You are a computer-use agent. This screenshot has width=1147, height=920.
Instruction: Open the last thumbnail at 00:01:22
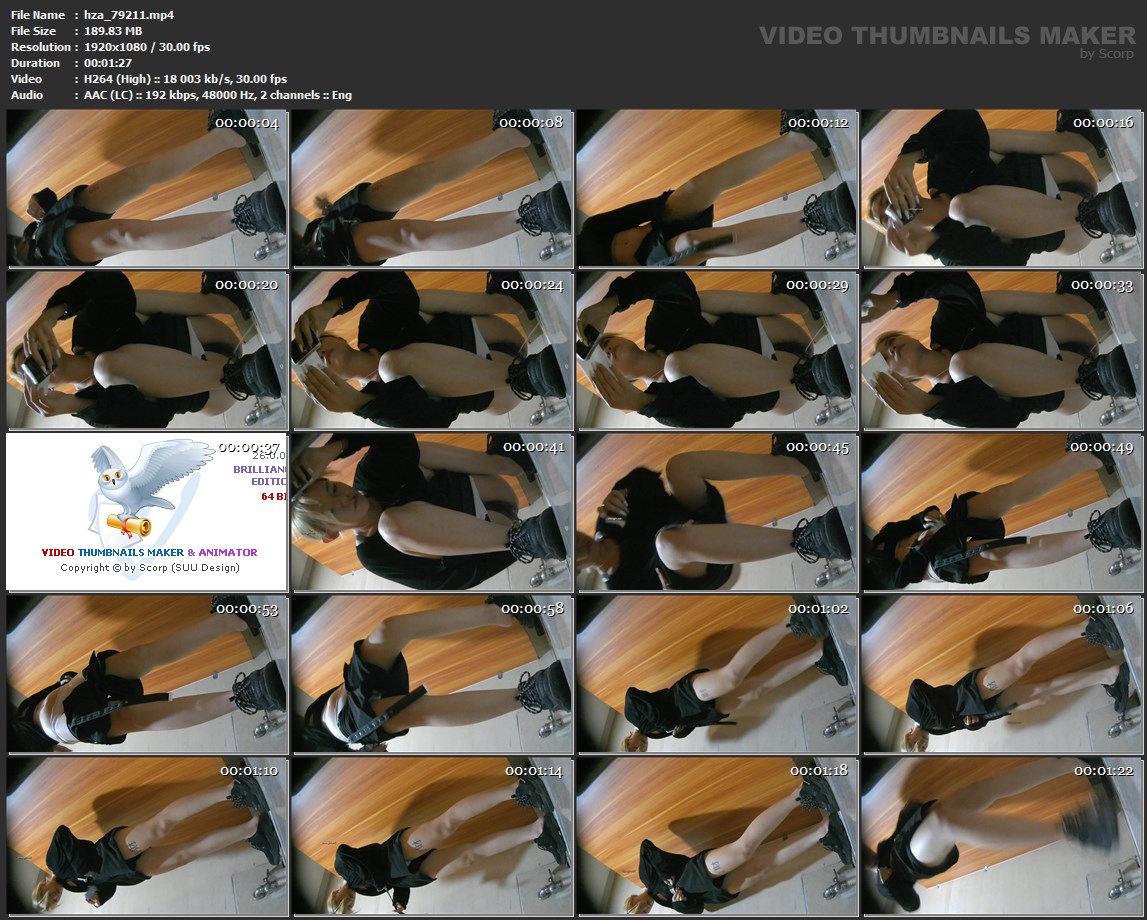(1001, 836)
